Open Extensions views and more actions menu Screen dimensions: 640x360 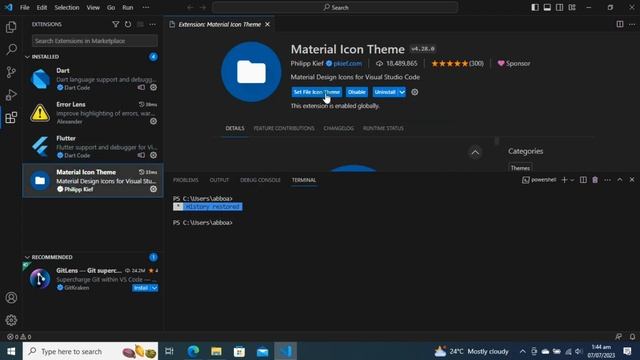tap(152, 24)
